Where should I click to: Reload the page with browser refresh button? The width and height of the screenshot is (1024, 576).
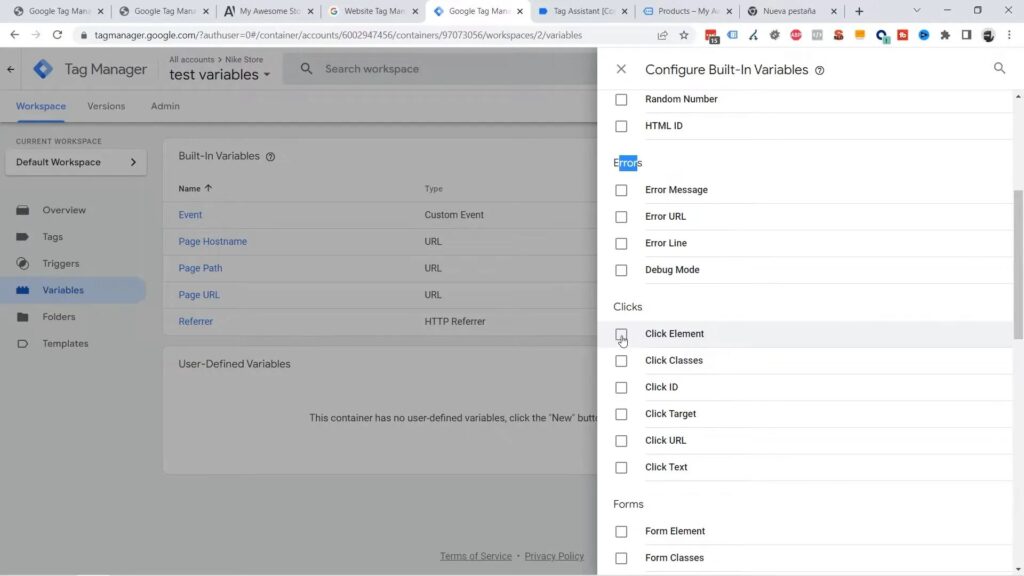57,35
